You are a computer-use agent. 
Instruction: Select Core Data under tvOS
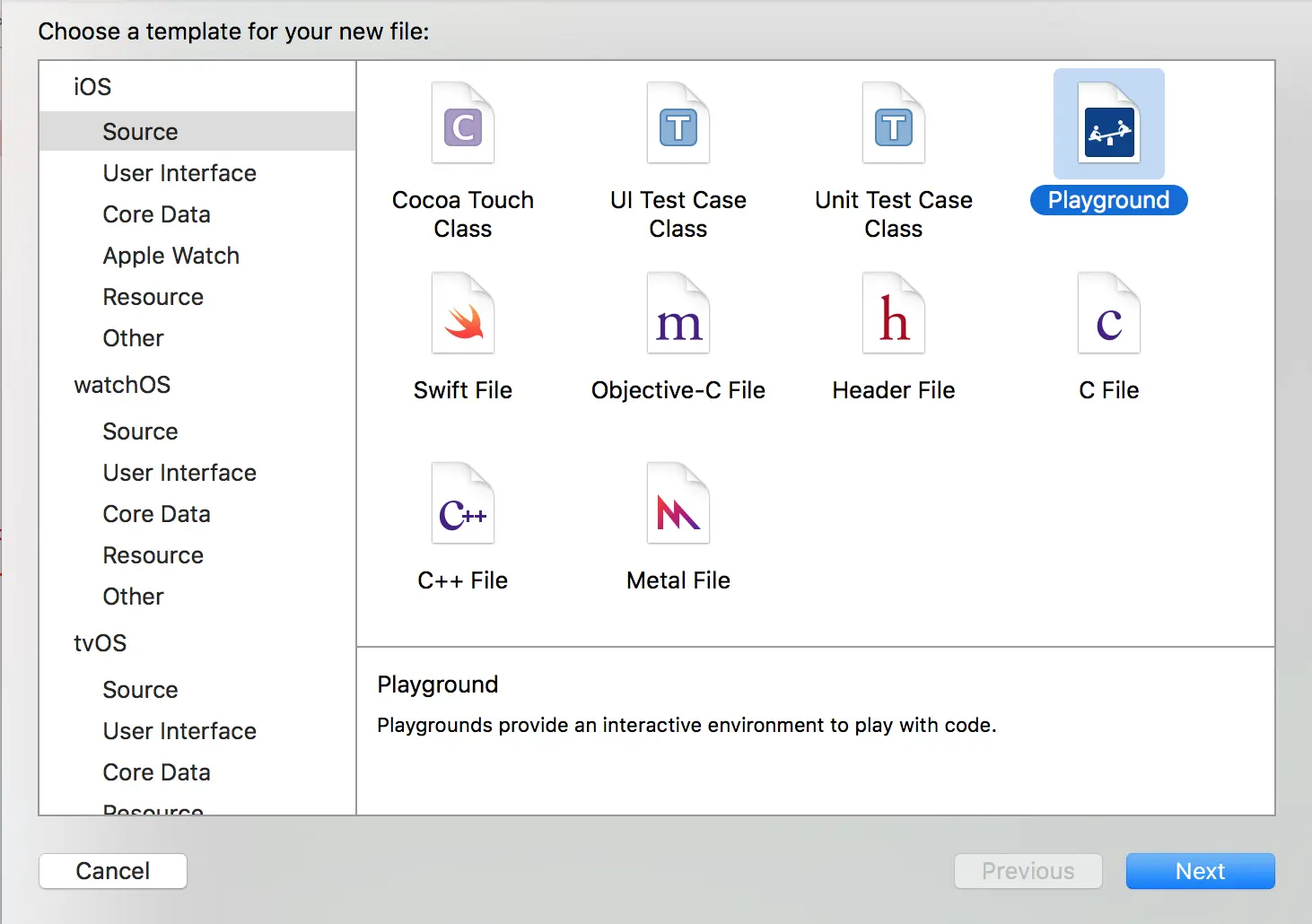point(157,772)
